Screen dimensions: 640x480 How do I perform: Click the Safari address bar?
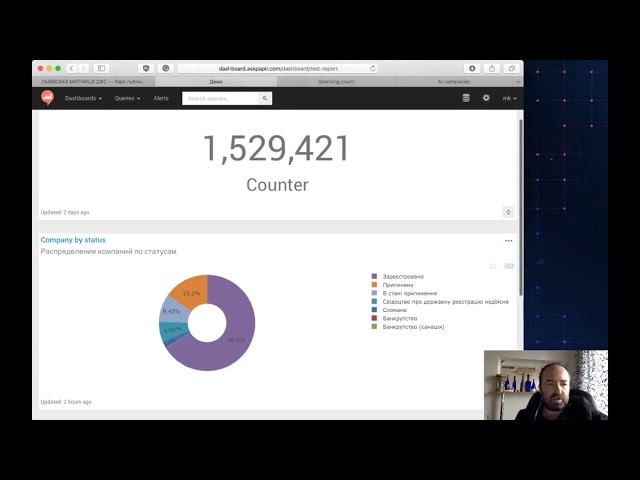278,69
